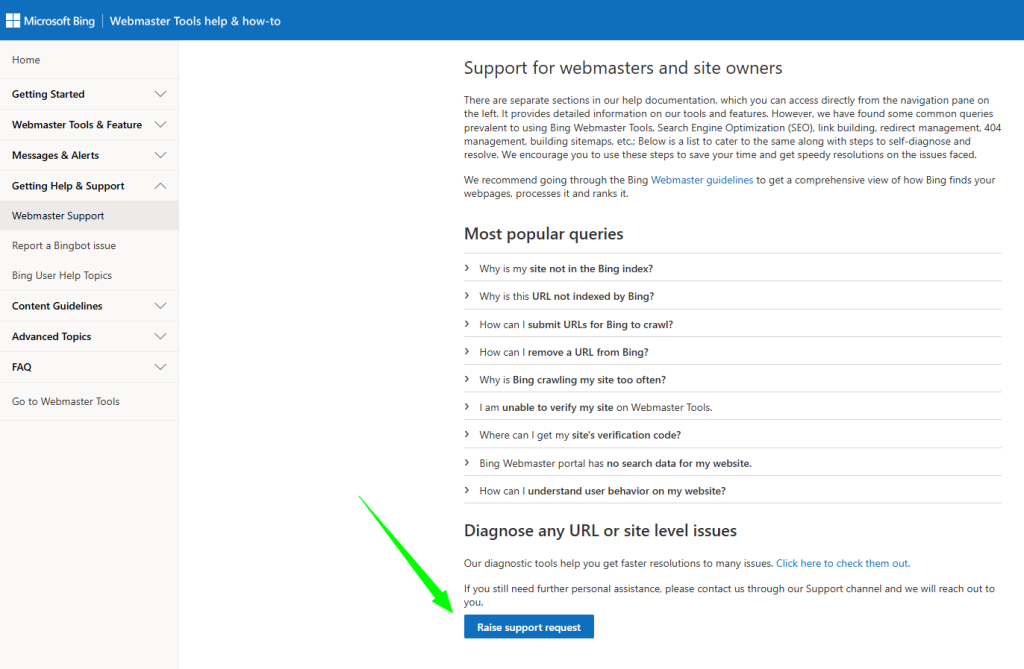Click the Webmaster Tools help & how-to title
This screenshot has height=669, width=1024.
[x=195, y=20]
